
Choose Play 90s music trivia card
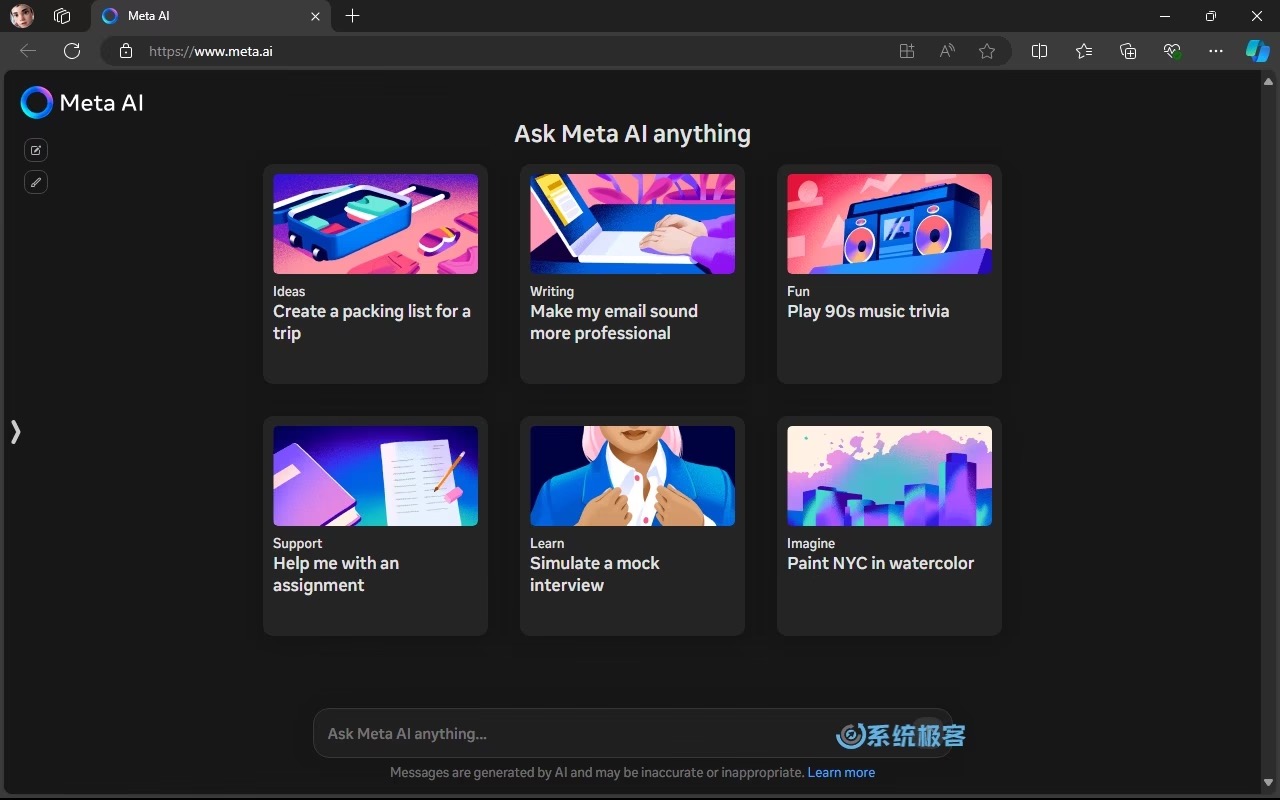[889, 274]
